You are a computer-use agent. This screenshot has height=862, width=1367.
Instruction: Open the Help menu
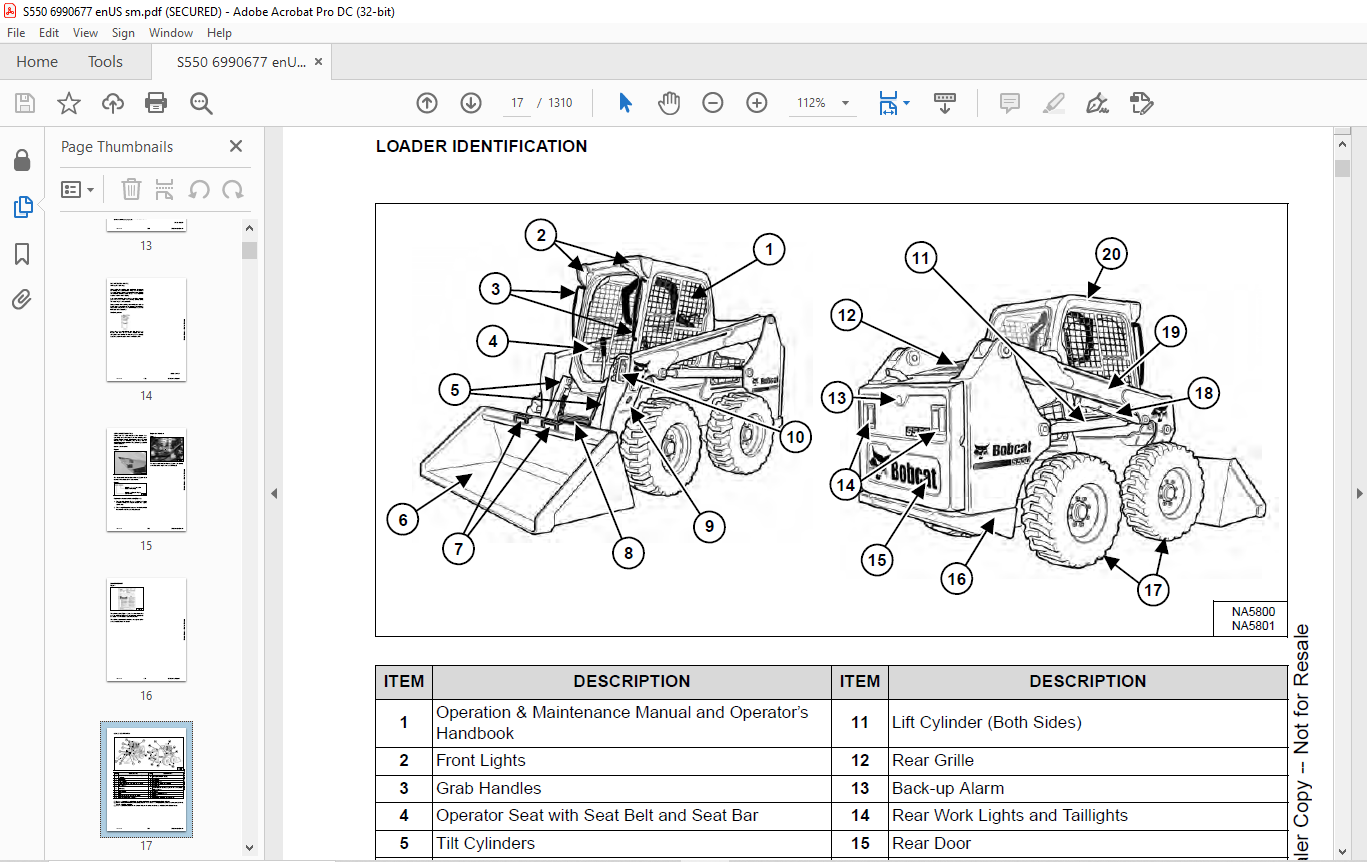pyautogui.click(x=219, y=33)
